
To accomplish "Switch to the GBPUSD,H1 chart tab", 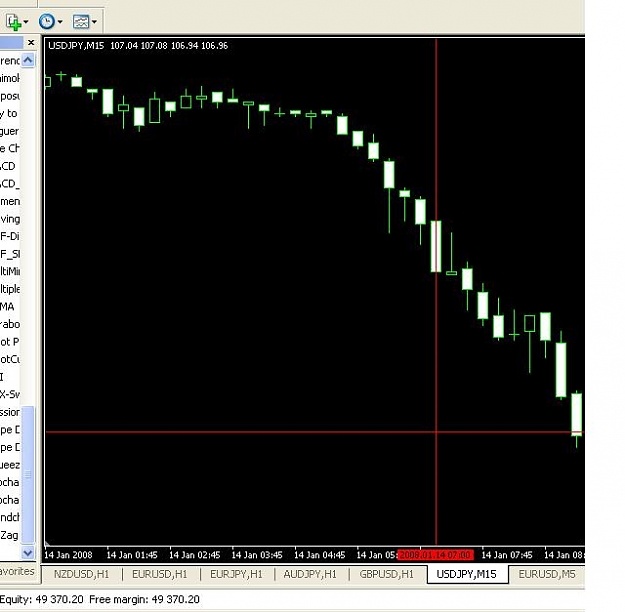I will 386,574.
